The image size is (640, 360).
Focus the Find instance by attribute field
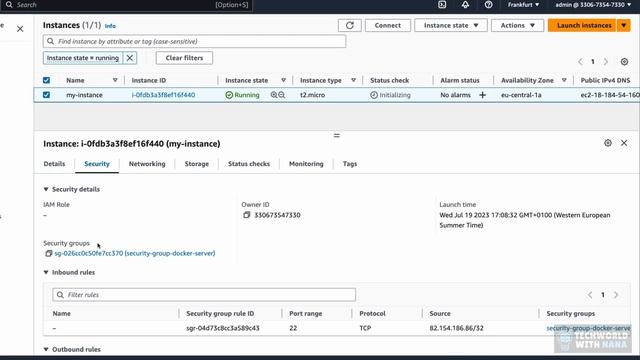pos(194,41)
